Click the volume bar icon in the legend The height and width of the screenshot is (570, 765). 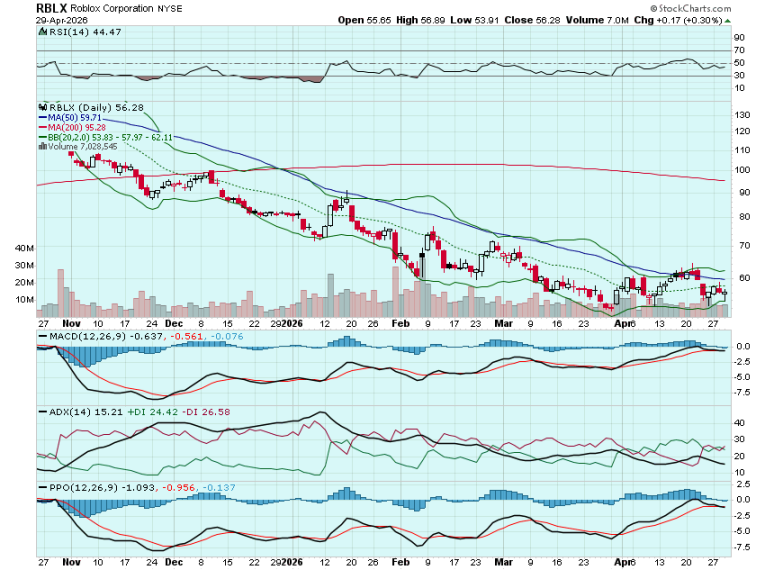(x=42, y=146)
